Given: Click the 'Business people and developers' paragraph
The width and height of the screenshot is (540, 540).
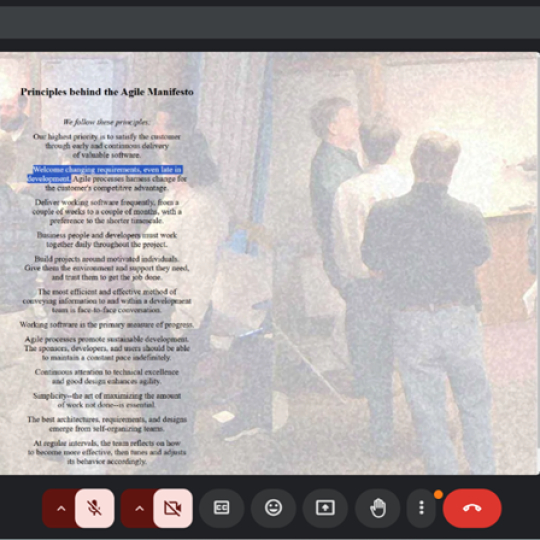Looking at the screenshot, I should point(107,240).
